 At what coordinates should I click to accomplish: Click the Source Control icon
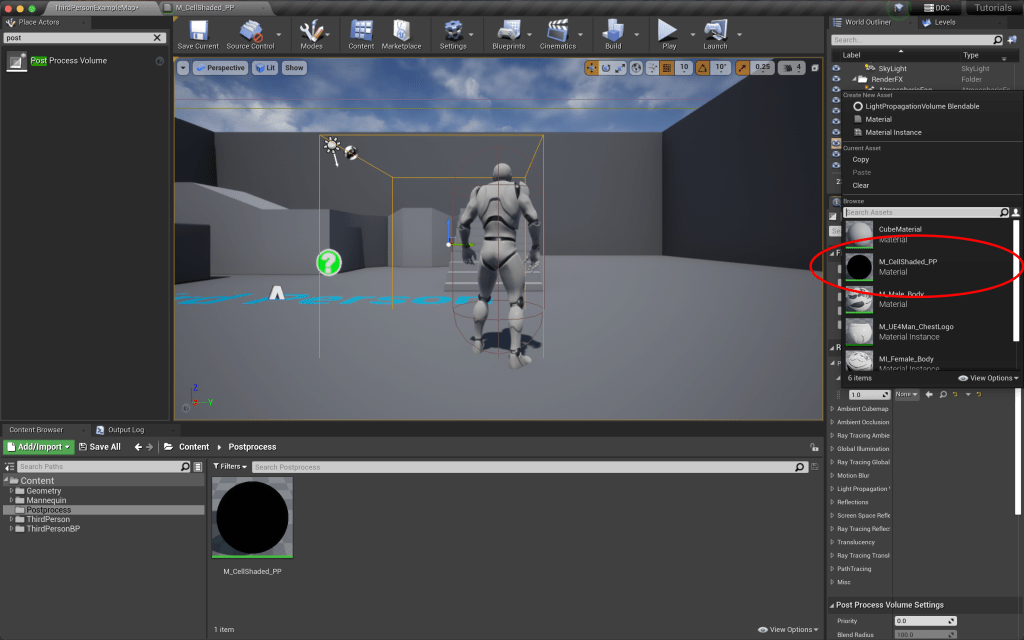[249, 31]
